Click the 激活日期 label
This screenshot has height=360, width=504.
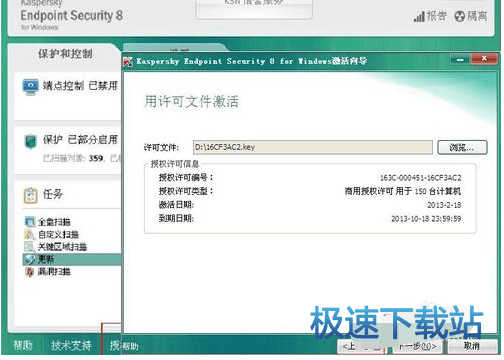coord(176,205)
